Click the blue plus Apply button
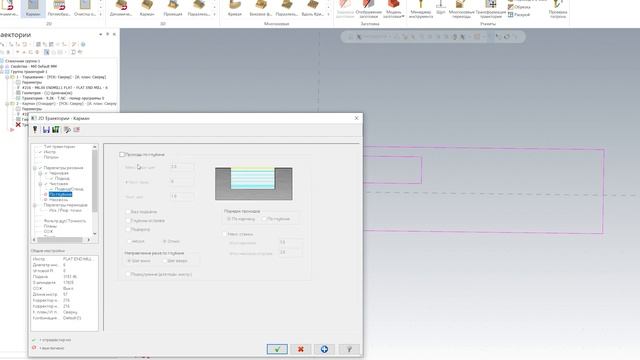The width and height of the screenshot is (640, 360). coord(324,349)
